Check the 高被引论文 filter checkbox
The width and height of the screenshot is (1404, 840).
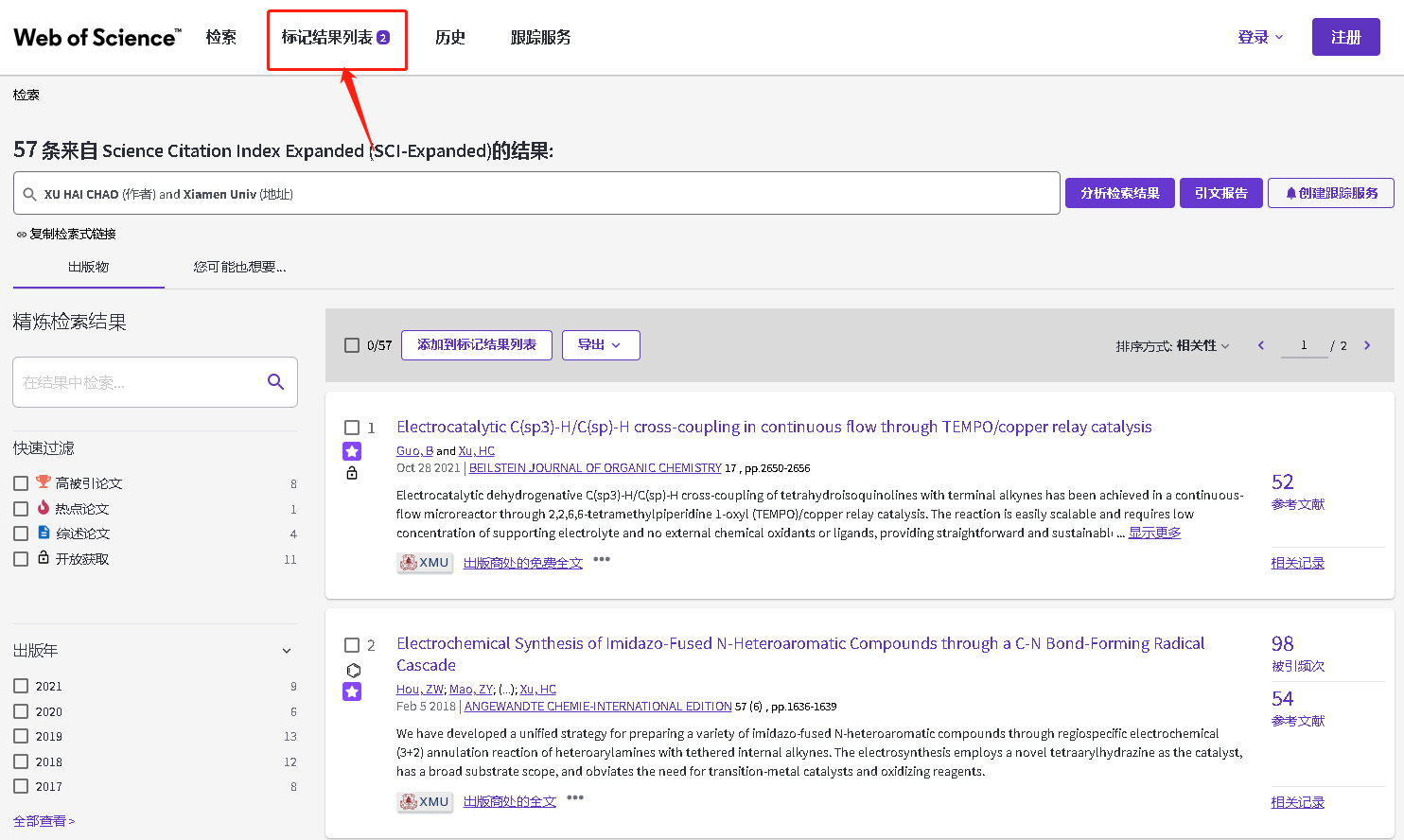(x=21, y=483)
